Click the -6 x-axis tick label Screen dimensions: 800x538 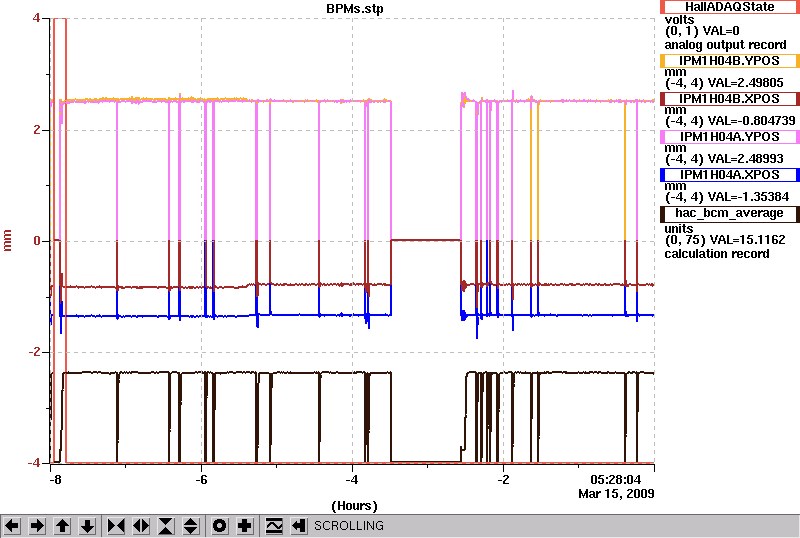coord(201,480)
